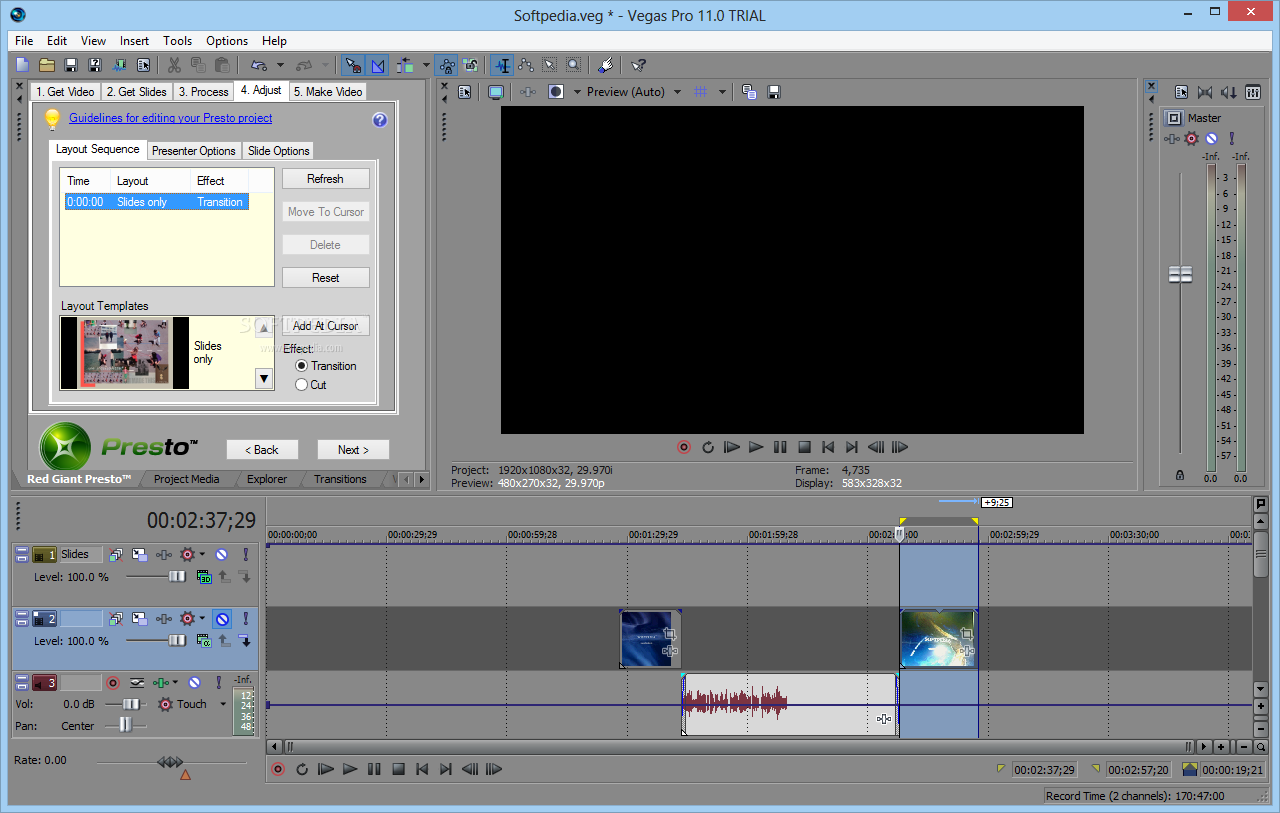Click Make Compositing Child on track 2
Screen dimensions: 1280x813
244,641
